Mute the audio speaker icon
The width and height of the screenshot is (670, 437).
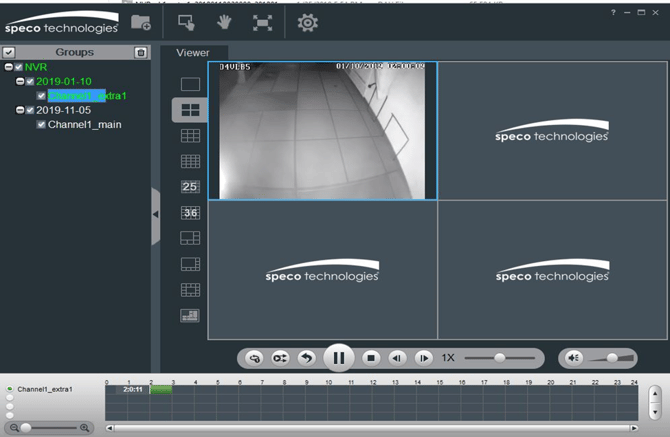[573, 358]
